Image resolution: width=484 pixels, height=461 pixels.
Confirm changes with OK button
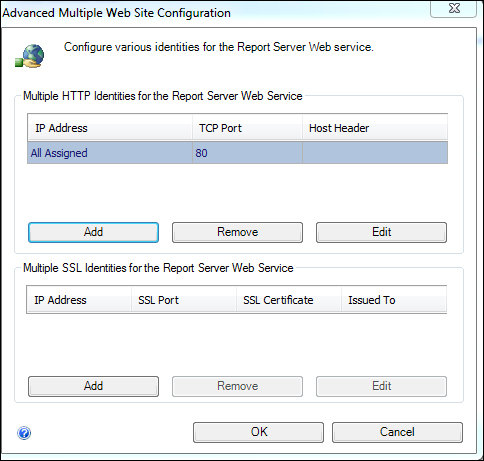point(258,432)
